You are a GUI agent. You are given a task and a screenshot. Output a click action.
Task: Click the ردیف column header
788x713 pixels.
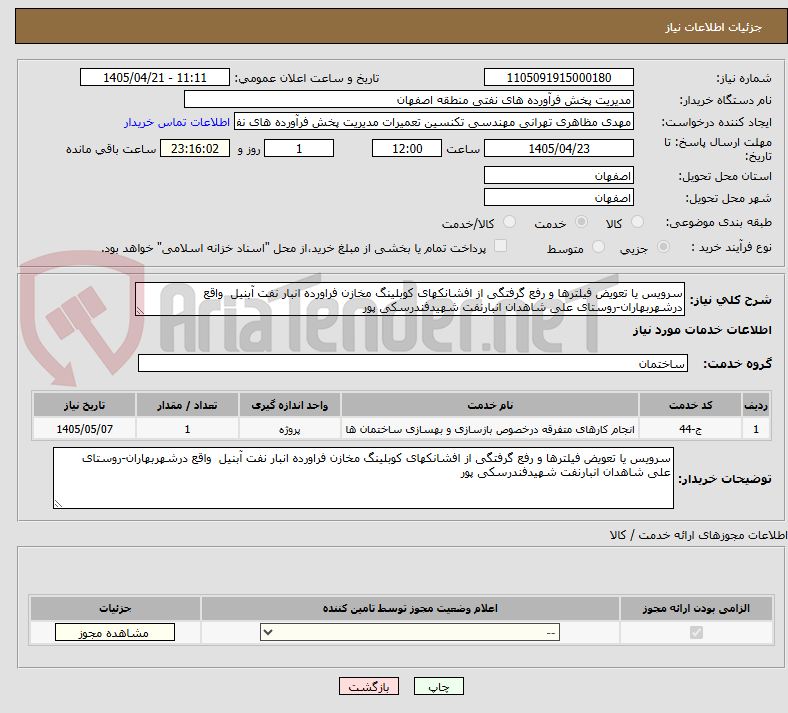tap(756, 405)
